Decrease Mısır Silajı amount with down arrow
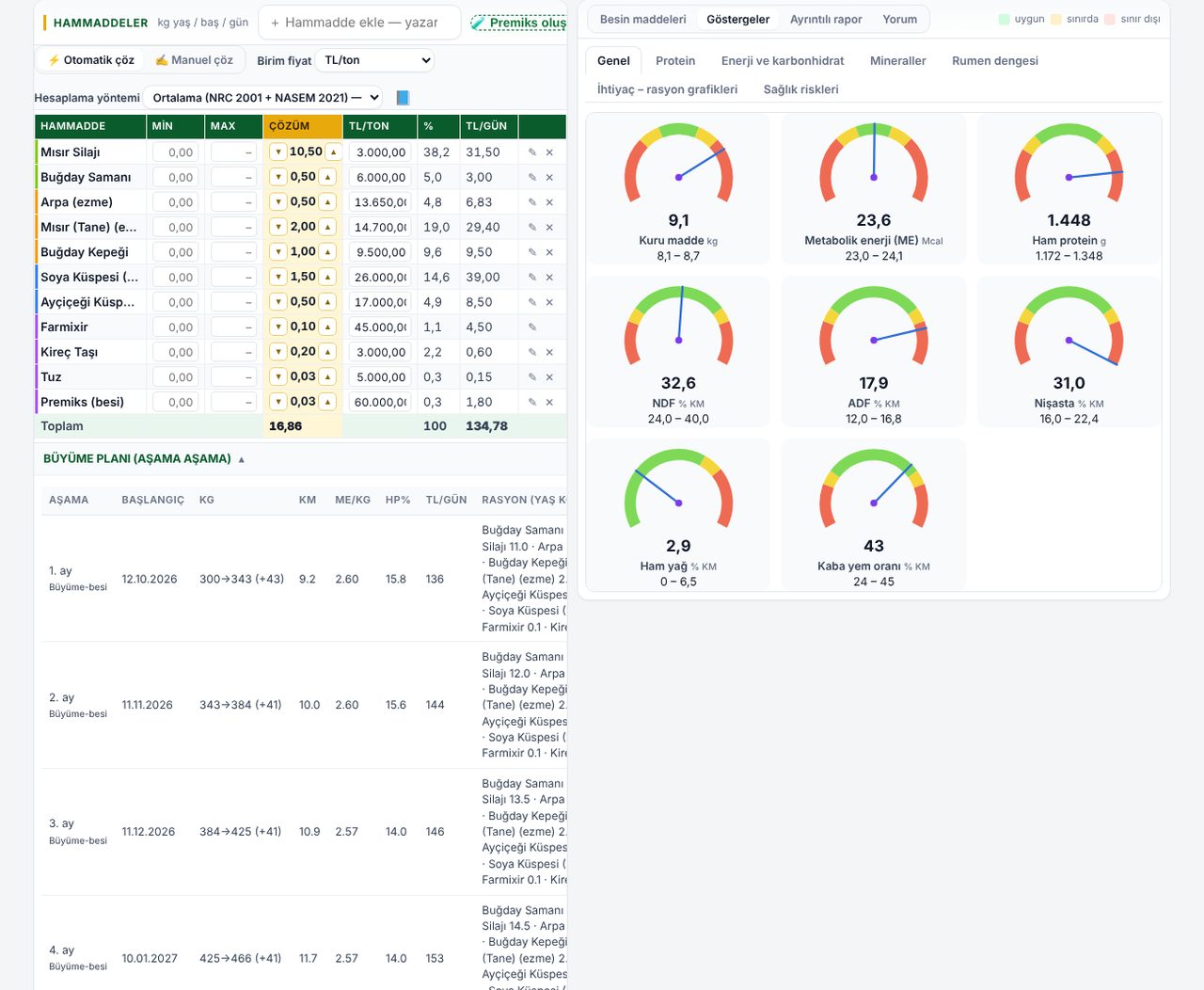 pos(278,152)
